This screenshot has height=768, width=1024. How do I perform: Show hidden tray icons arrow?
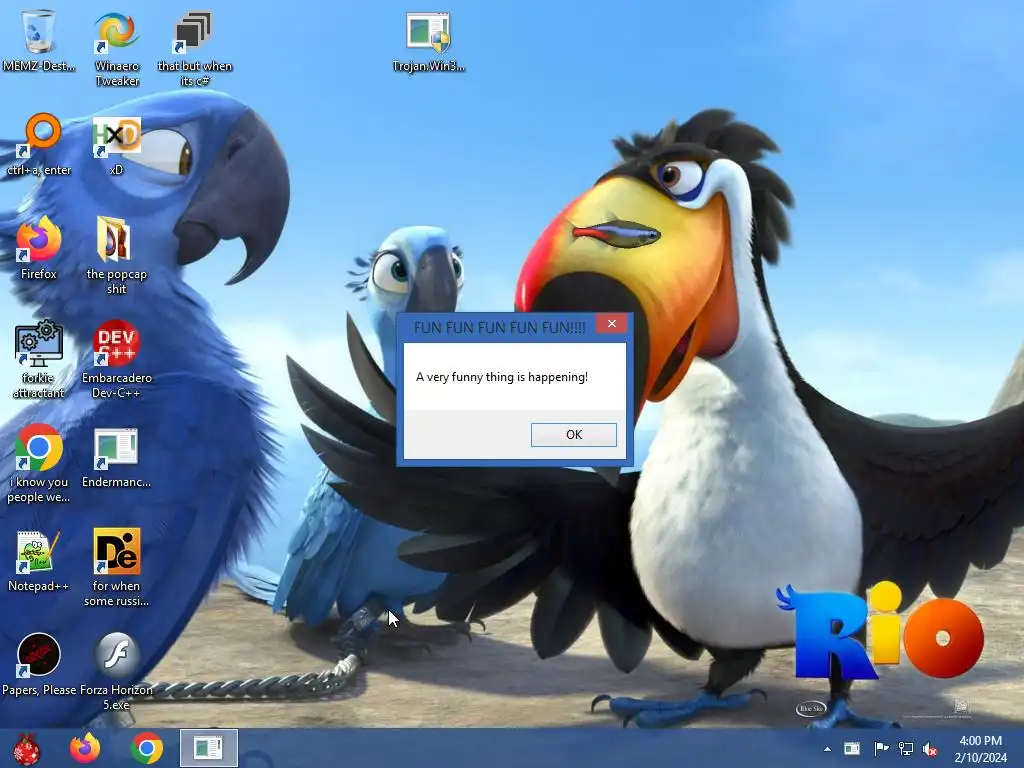(x=827, y=749)
